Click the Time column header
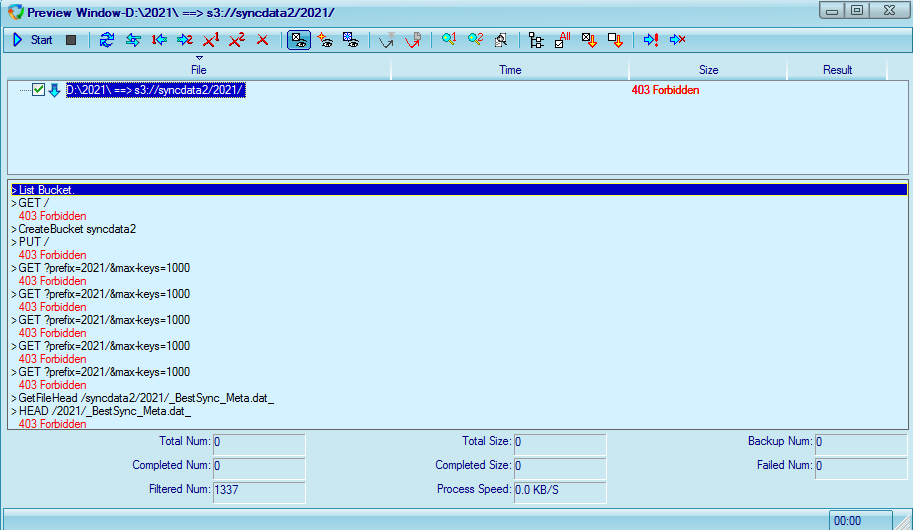The width and height of the screenshot is (913, 530). coord(510,70)
